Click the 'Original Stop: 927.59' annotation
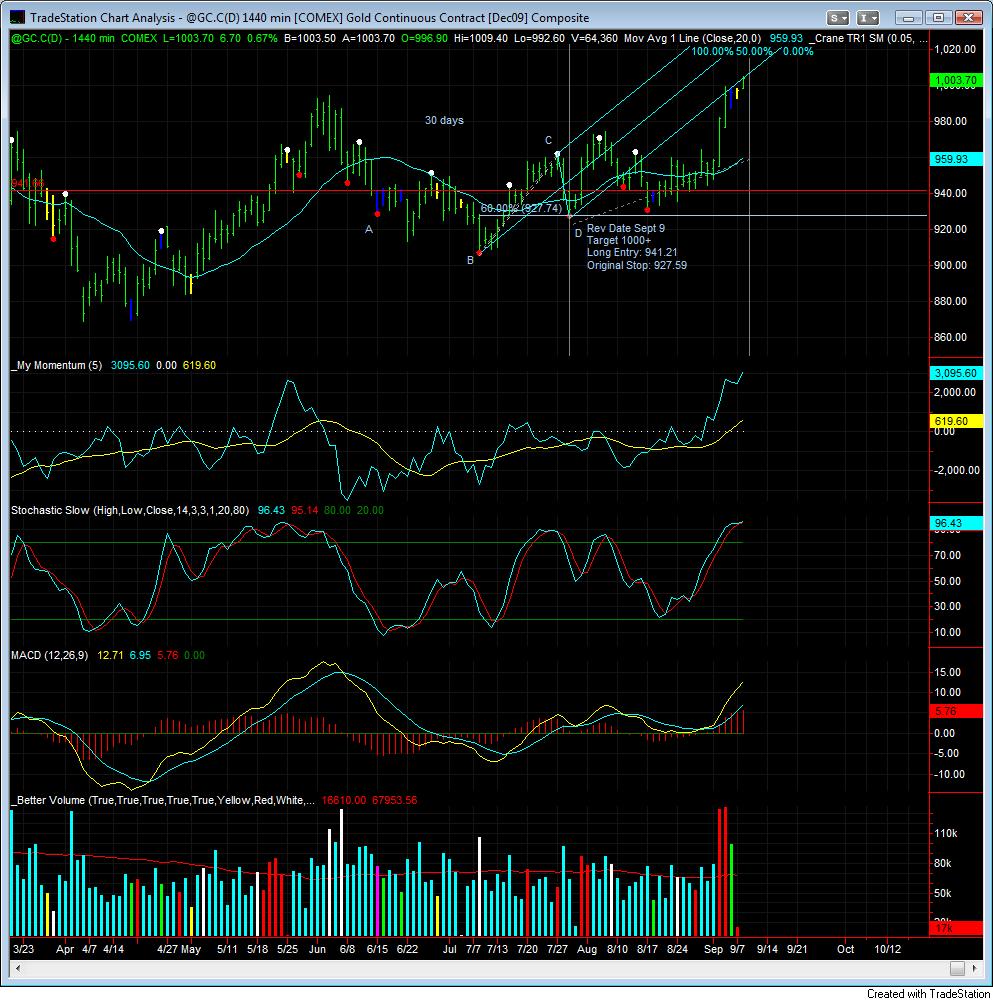 pyautogui.click(x=637, y=265)
